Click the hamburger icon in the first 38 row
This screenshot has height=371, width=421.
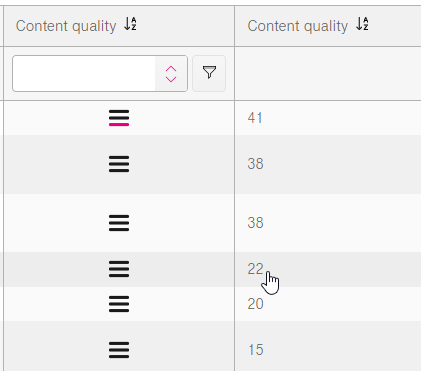coord(119,164)
